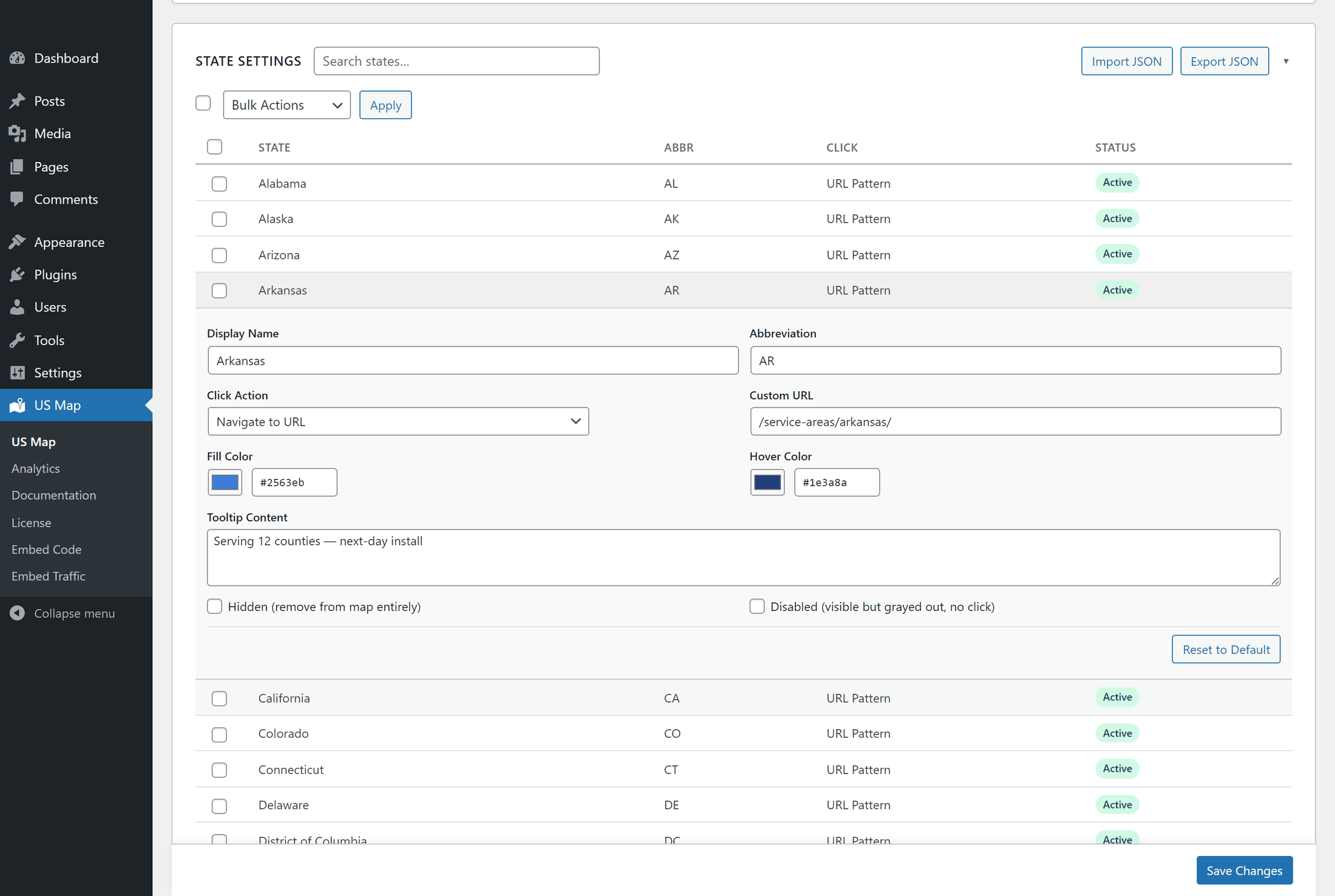The height and width of the screenshot is (896, 1335).
Task: Toggle the checkbox beside Bulk Actions
Action: [x=203, y=103]
